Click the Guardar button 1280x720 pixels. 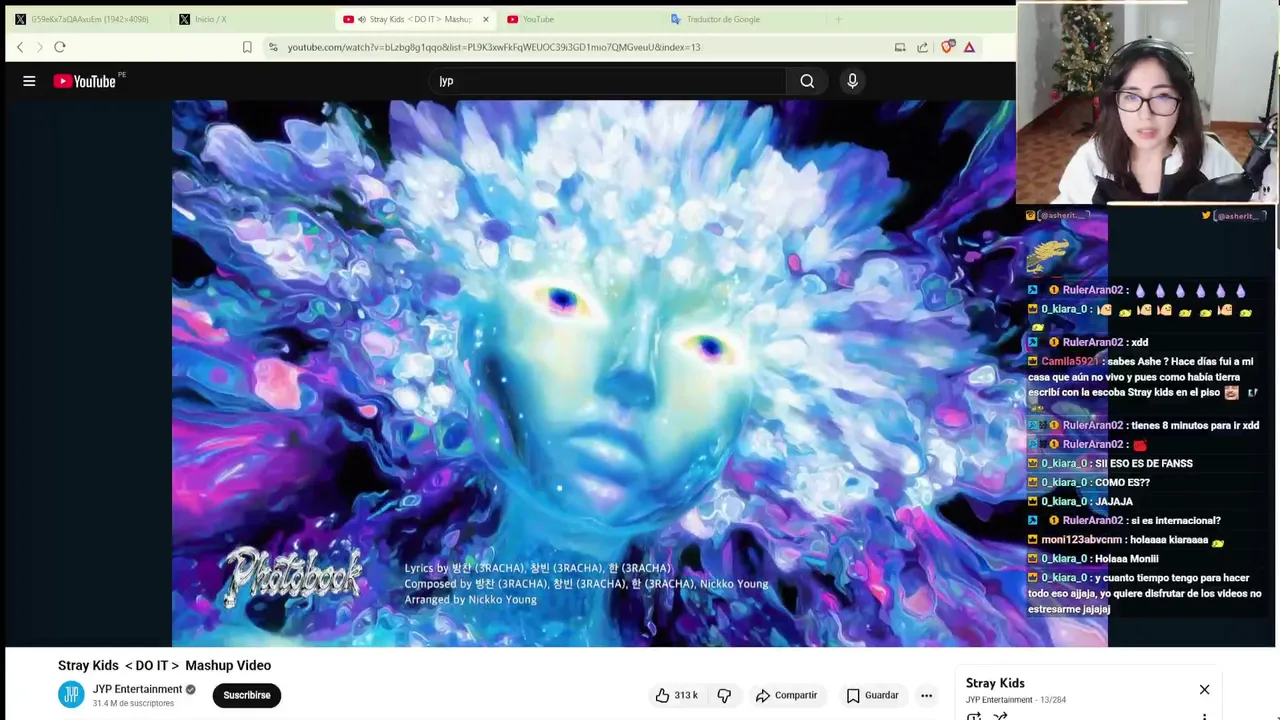[872, 695]
